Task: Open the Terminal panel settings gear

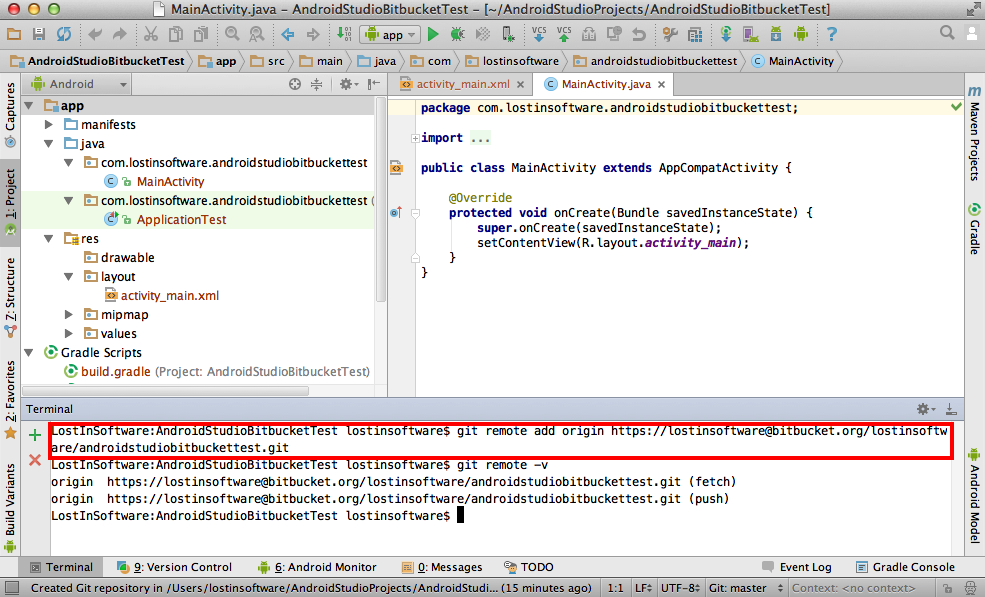Action: 925,409
